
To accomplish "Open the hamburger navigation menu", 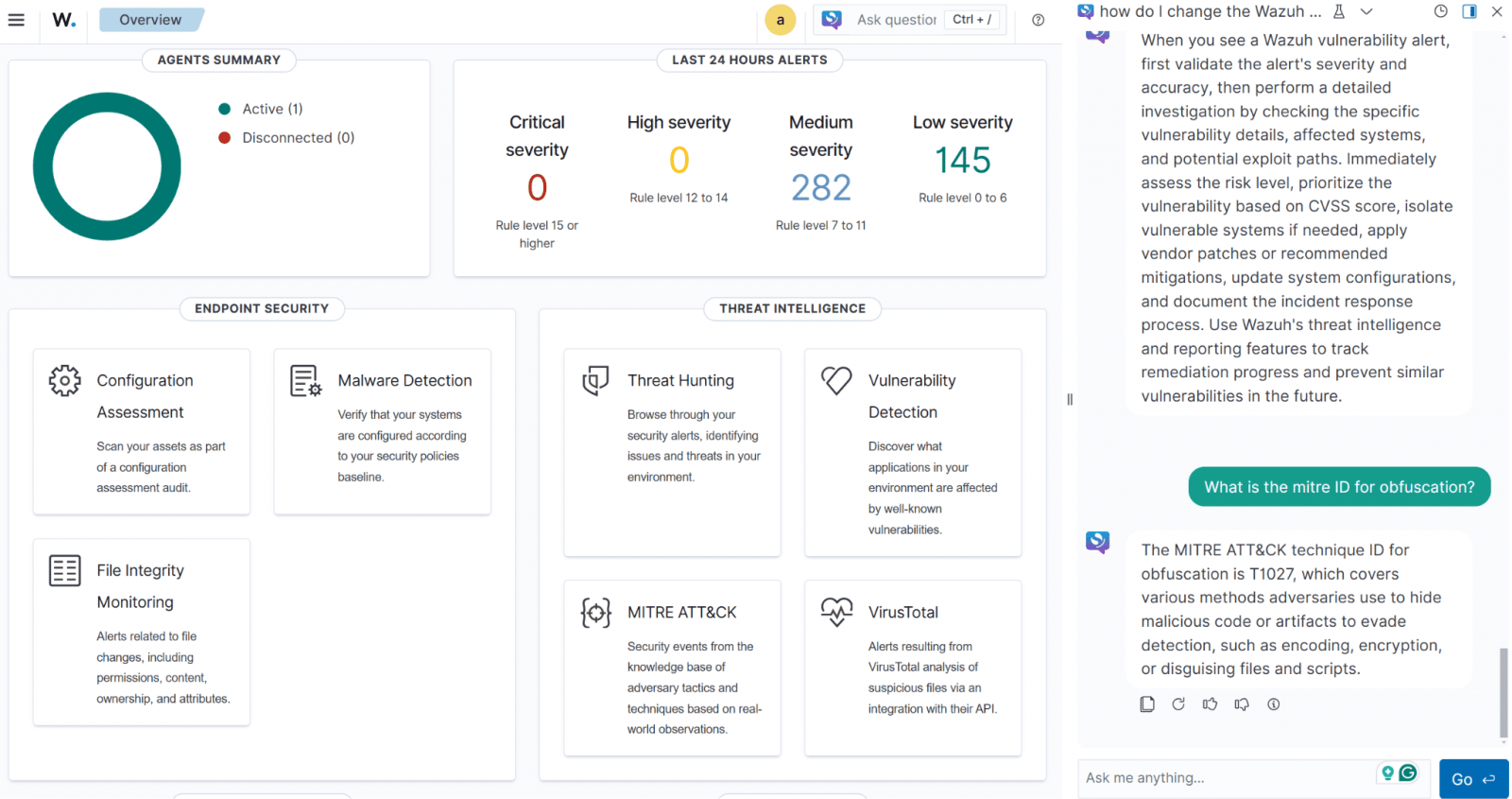I will click(x=16, y=20).
